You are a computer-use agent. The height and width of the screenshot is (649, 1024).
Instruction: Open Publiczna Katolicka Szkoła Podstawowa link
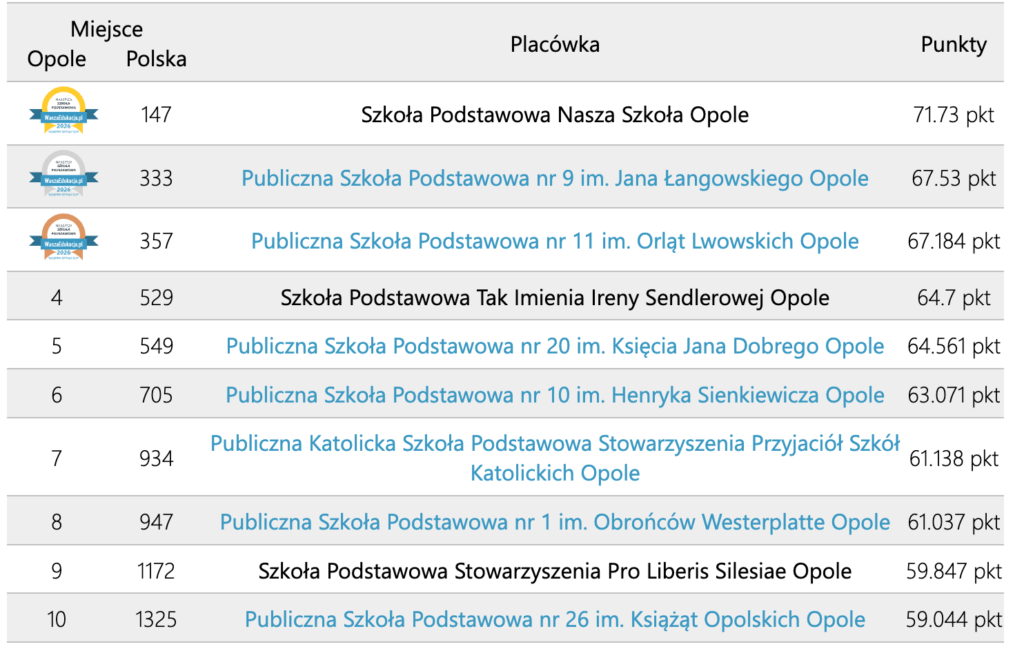point(555,458)
